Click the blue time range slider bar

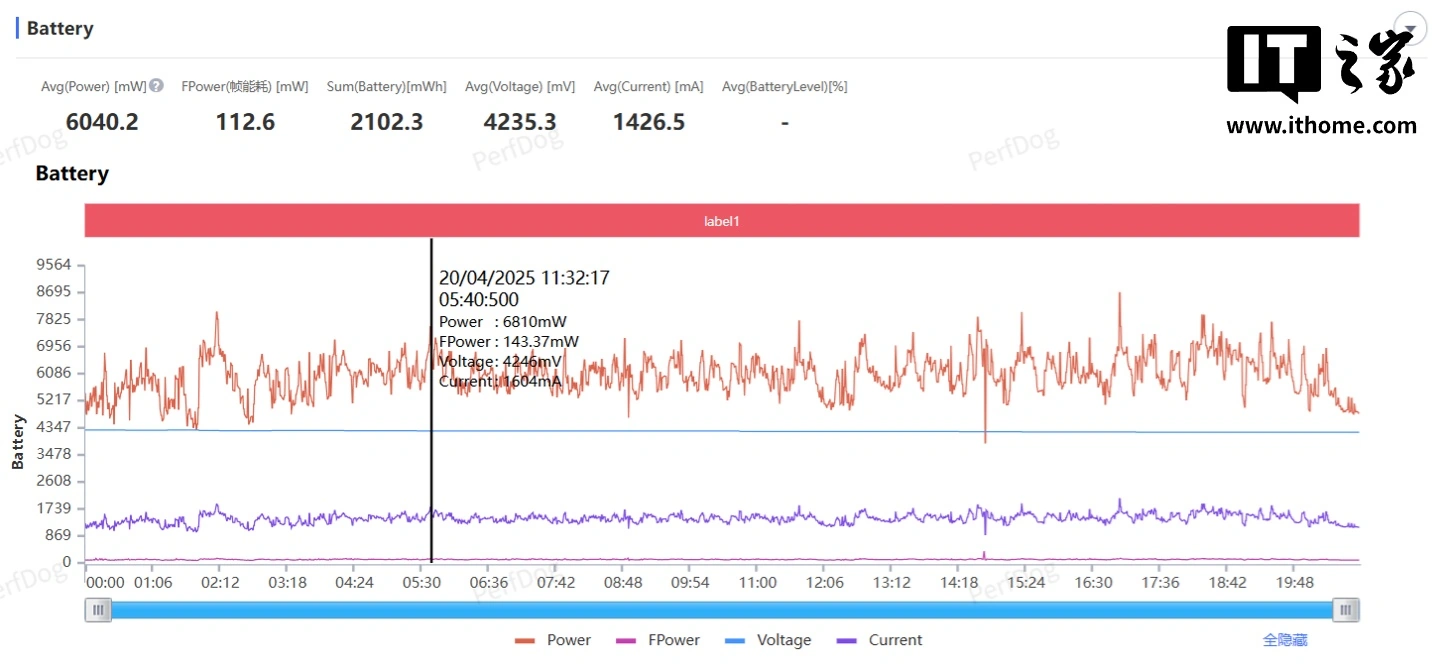coord(721,610)
